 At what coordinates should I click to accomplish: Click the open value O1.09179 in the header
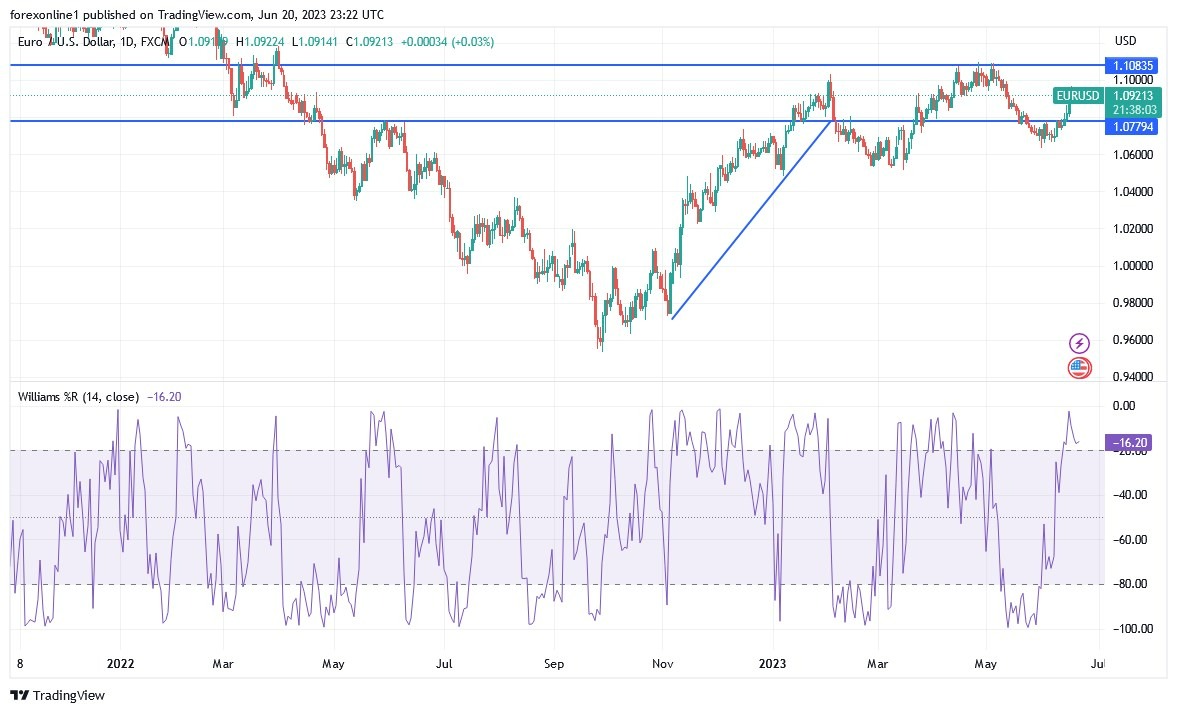click(203, 42)
